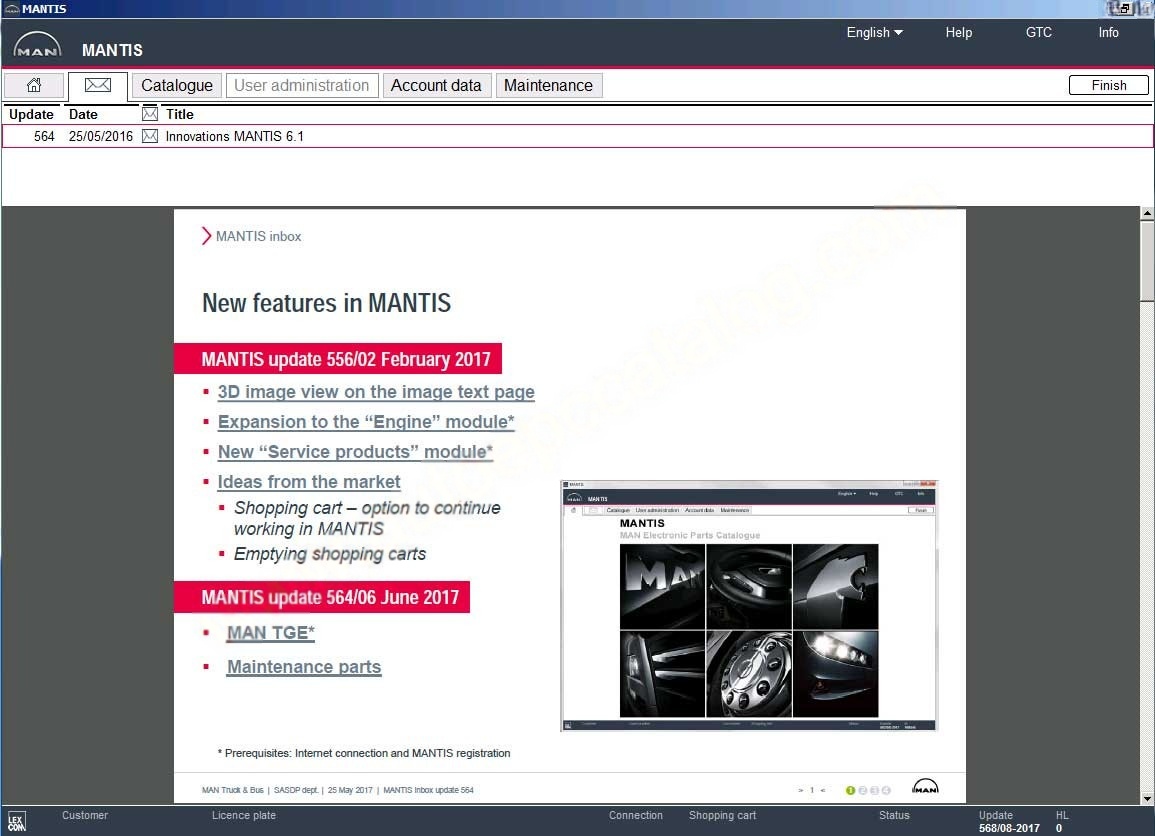Open the Maintenance tab

548,86
